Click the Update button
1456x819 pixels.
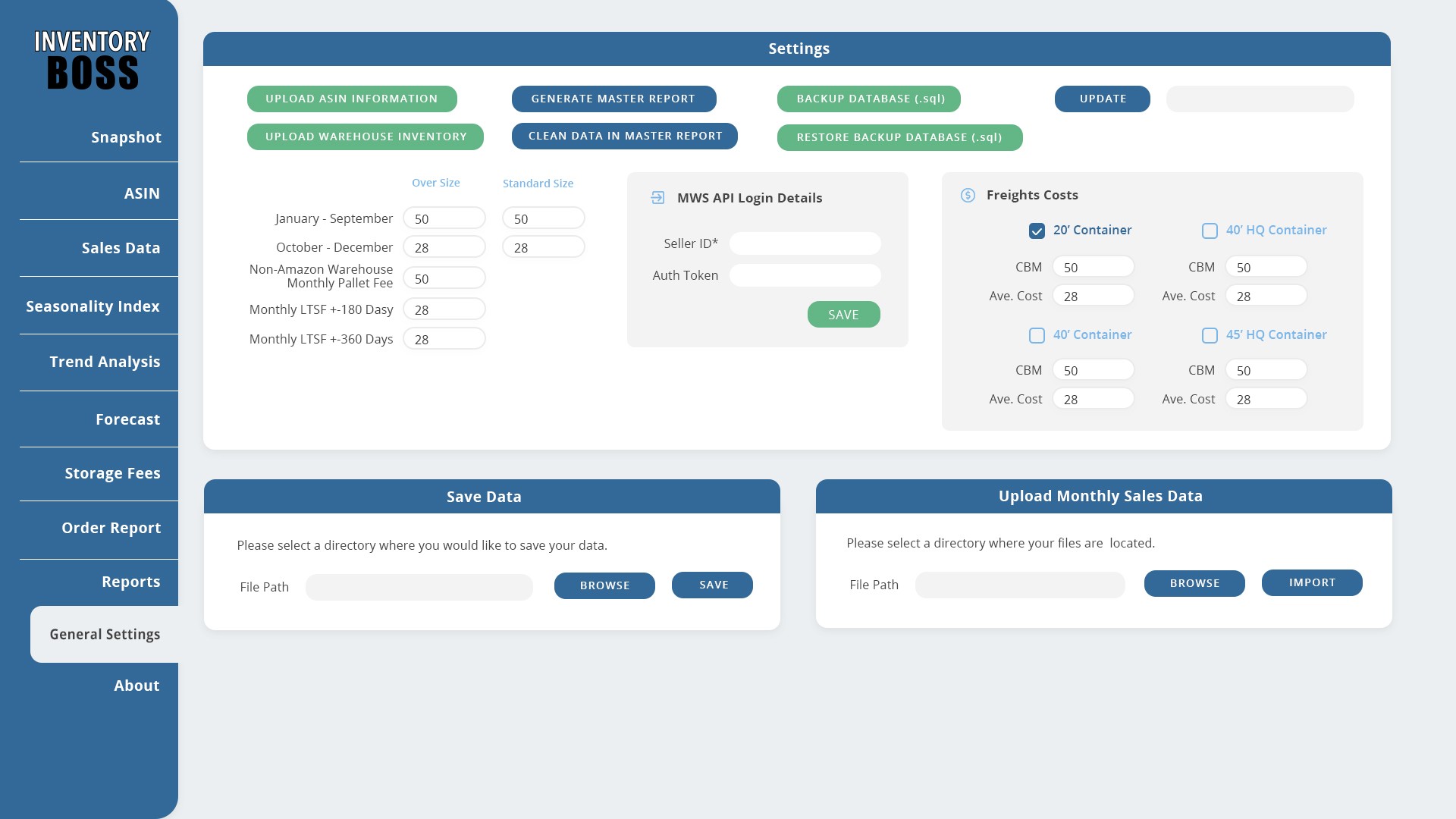tap(1102, 99)
